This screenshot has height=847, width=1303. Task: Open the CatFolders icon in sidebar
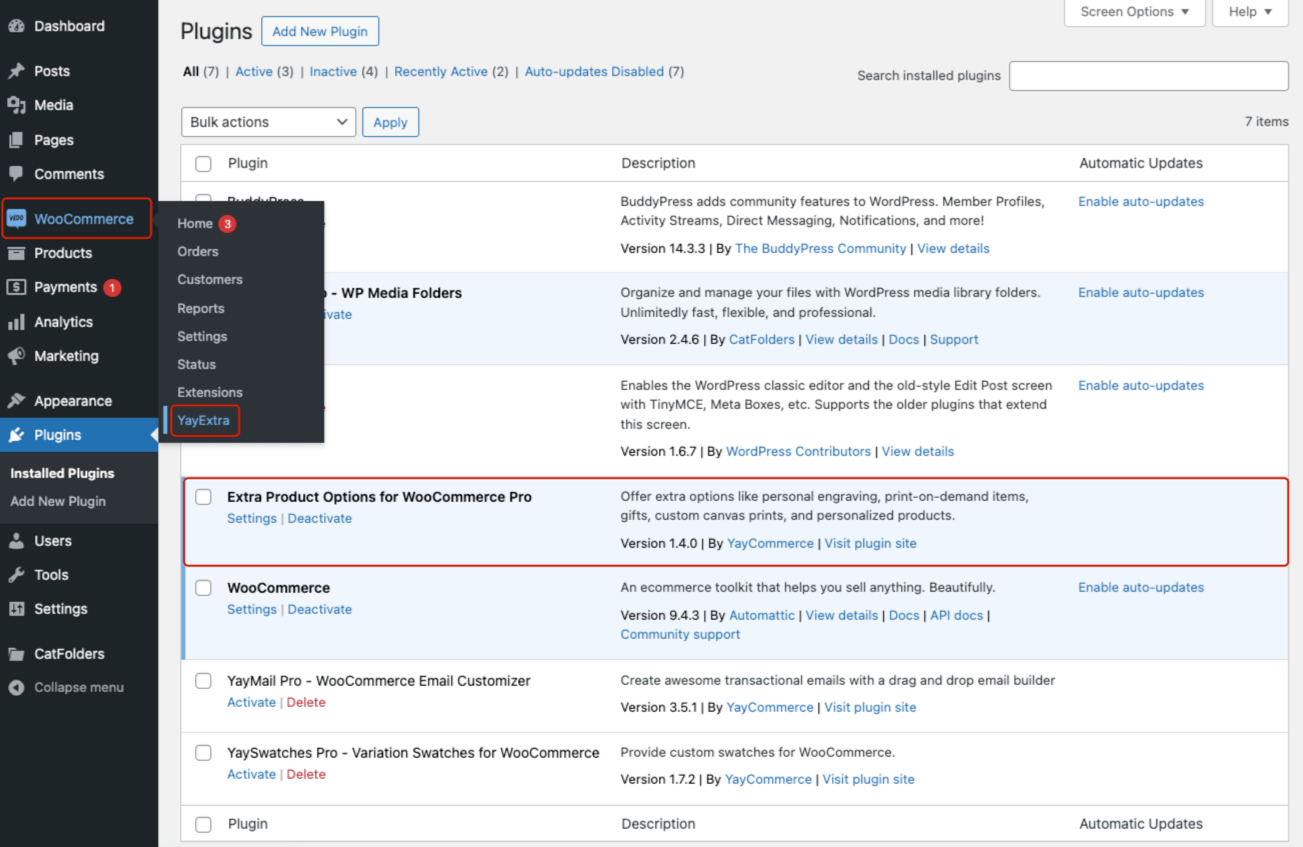point(20,653)
